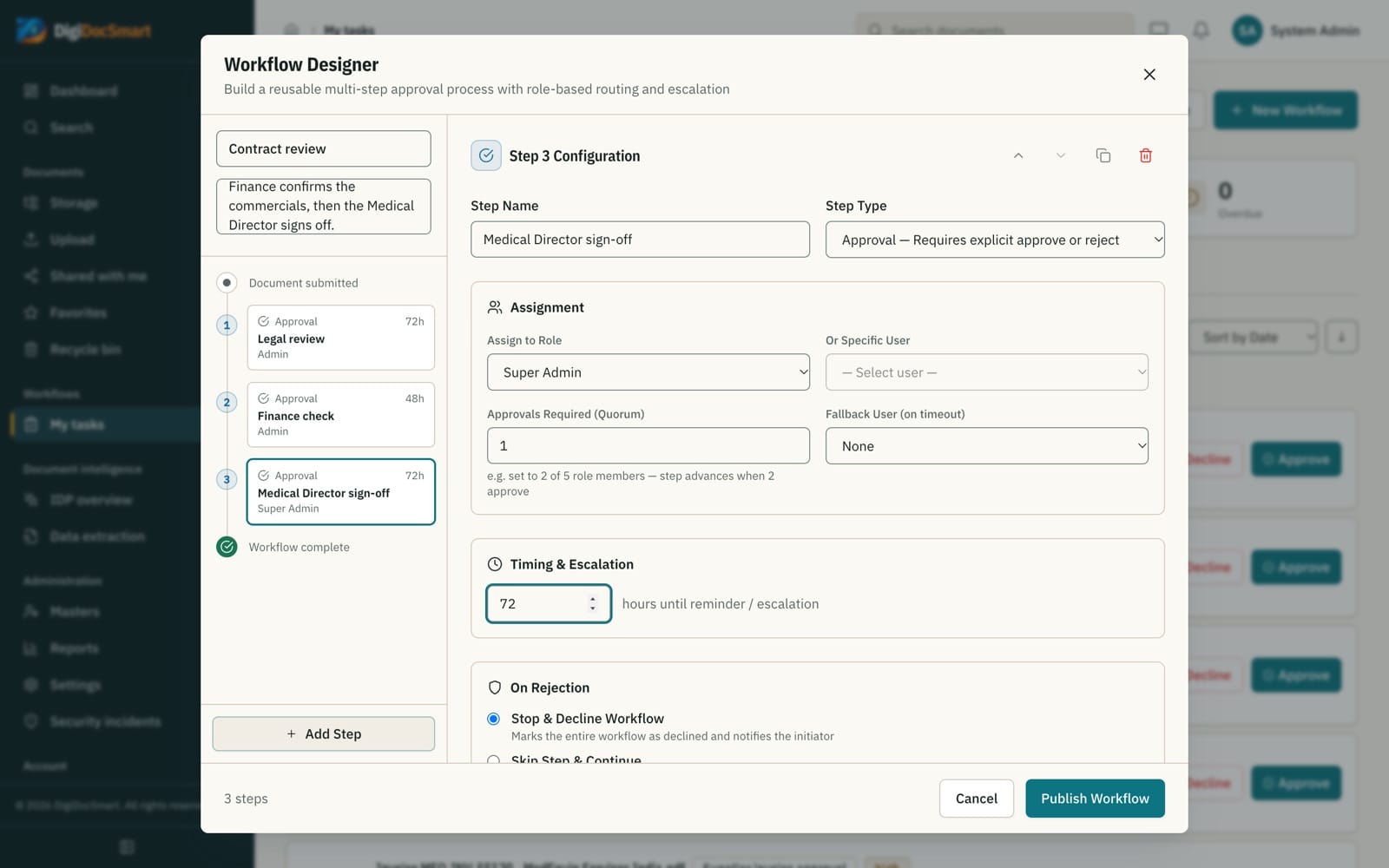Delete step 3 with the red trash icon

tap(1146, 155)
